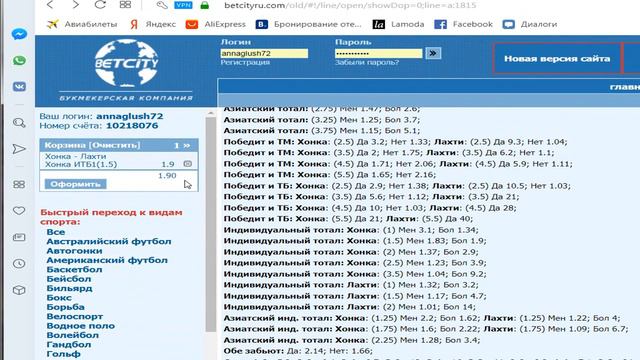Viewport: 640px width, 360px height.
Task: Focus the Логин input field
Action: (264, 53)
